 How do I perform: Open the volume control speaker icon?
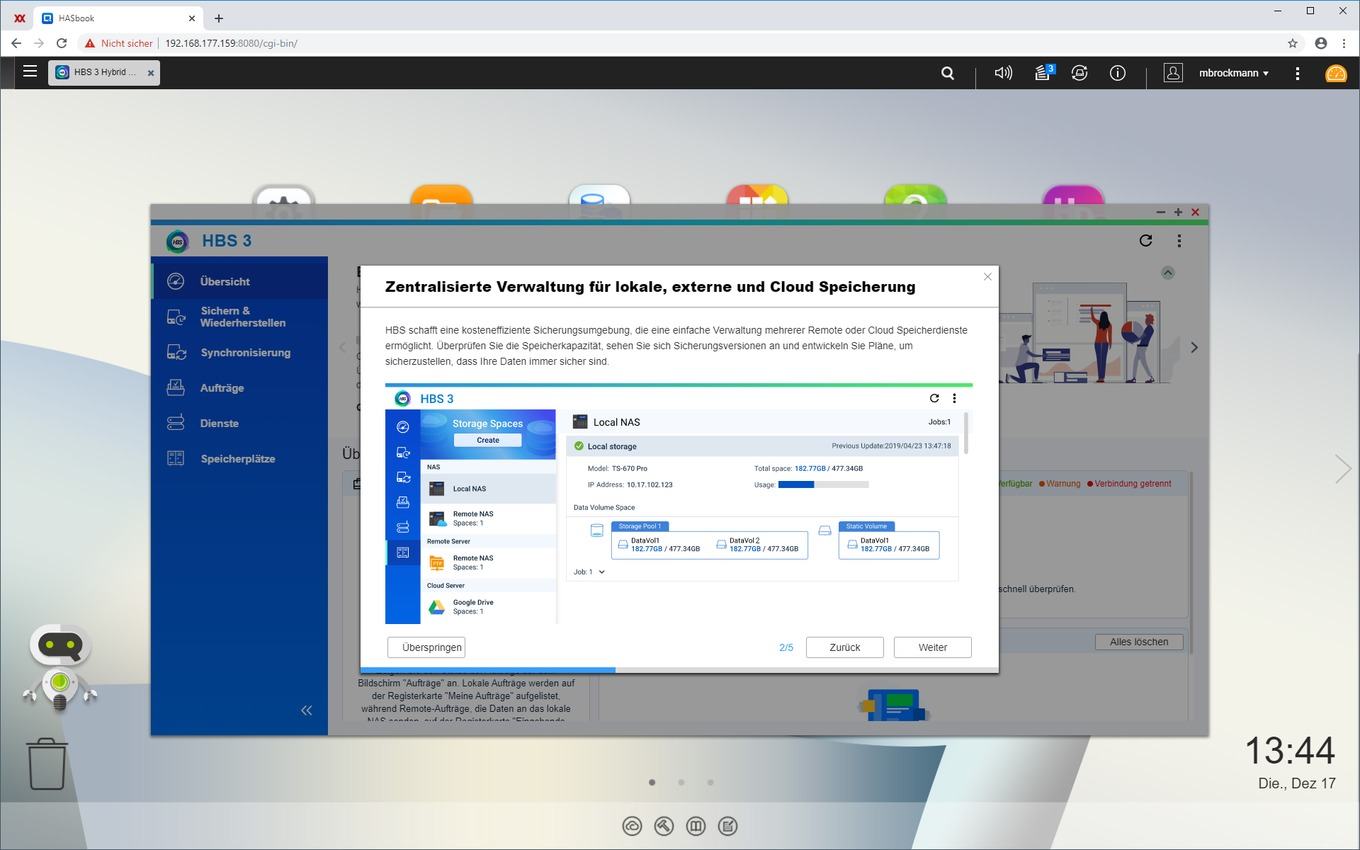click(1003, 73)
